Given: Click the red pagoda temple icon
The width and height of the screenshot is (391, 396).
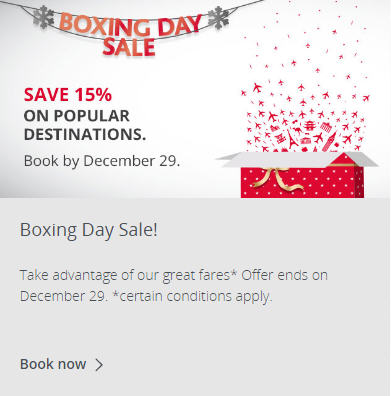Looking at the screenshot, I should [310, 126].
